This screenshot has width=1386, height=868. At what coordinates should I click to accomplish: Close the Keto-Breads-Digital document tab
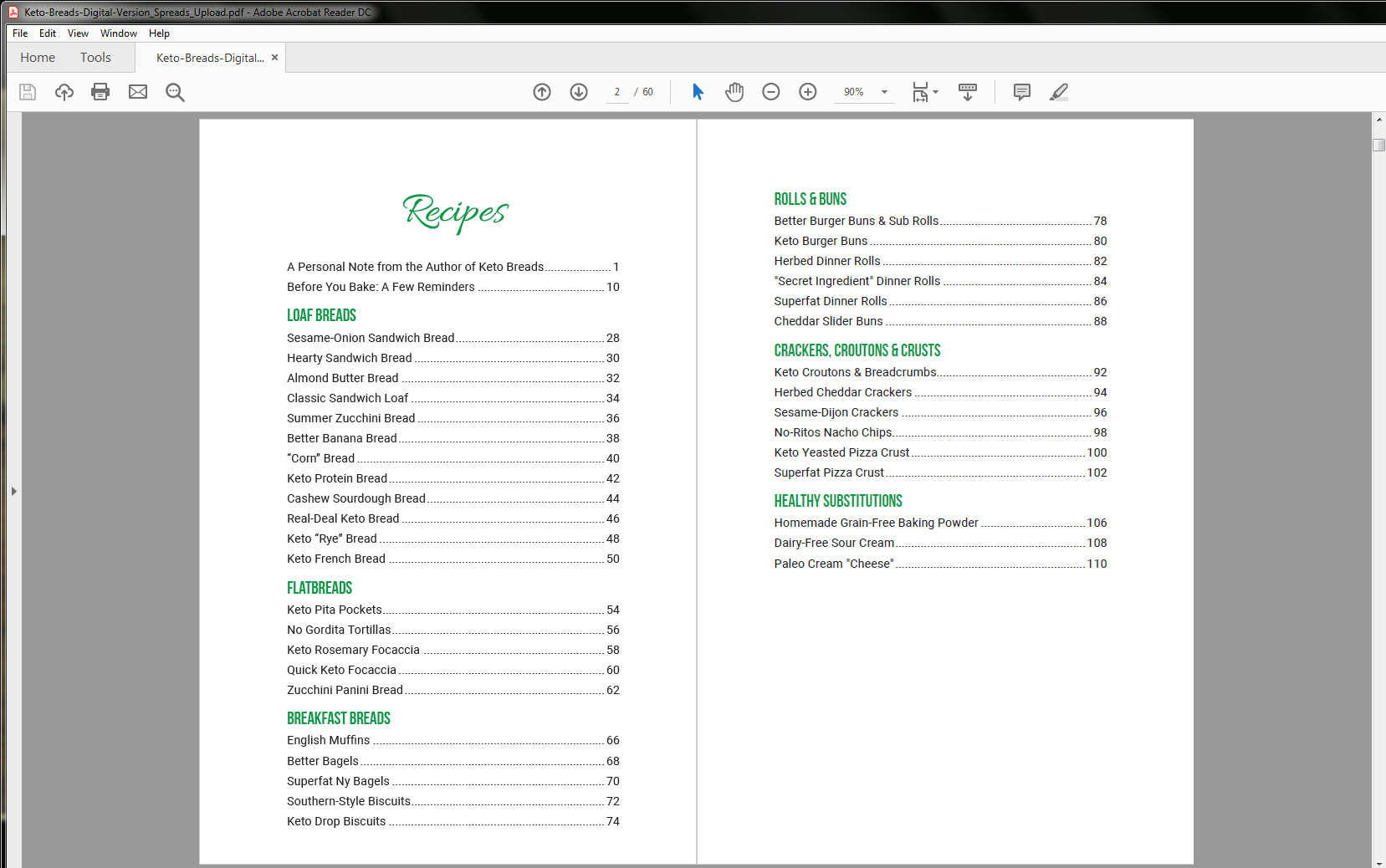tap(274, 58)
